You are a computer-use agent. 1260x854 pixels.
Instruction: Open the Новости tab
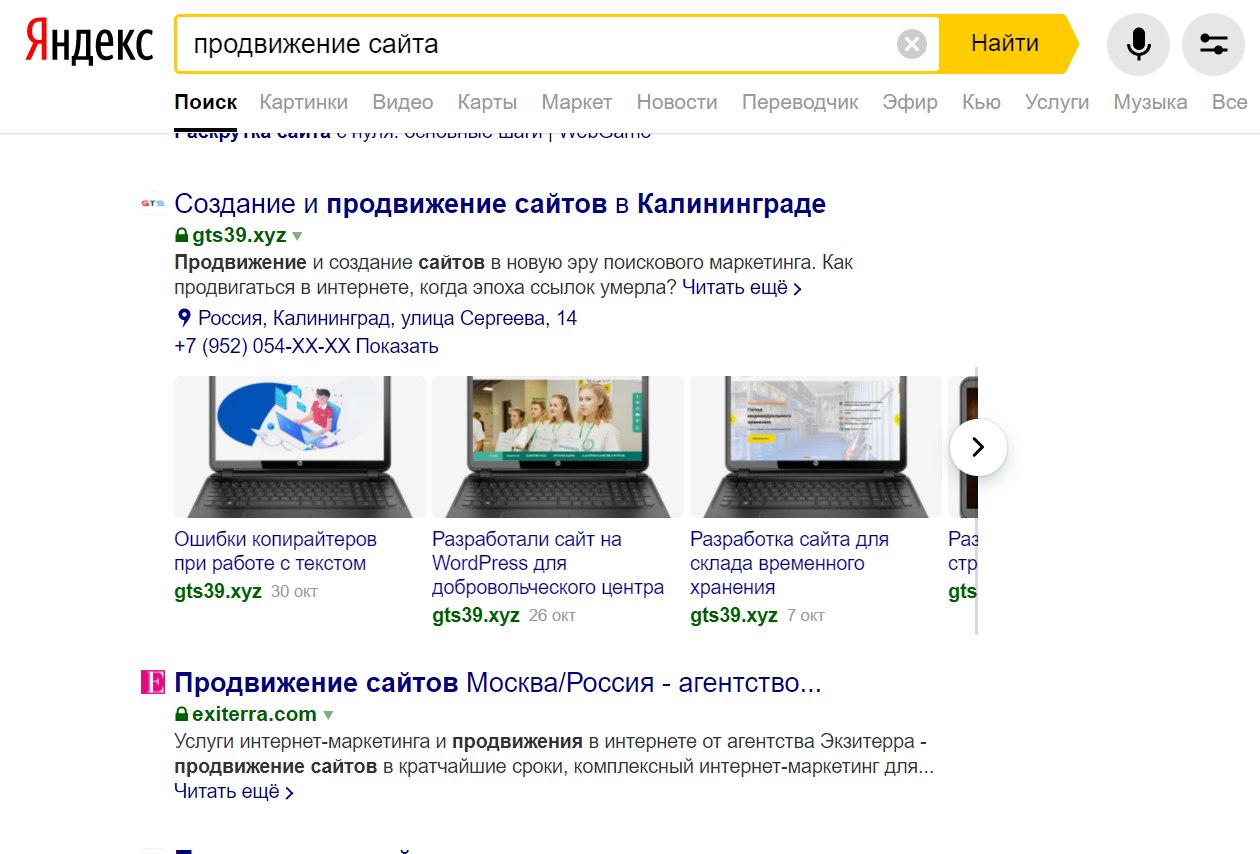click(677, 102)
